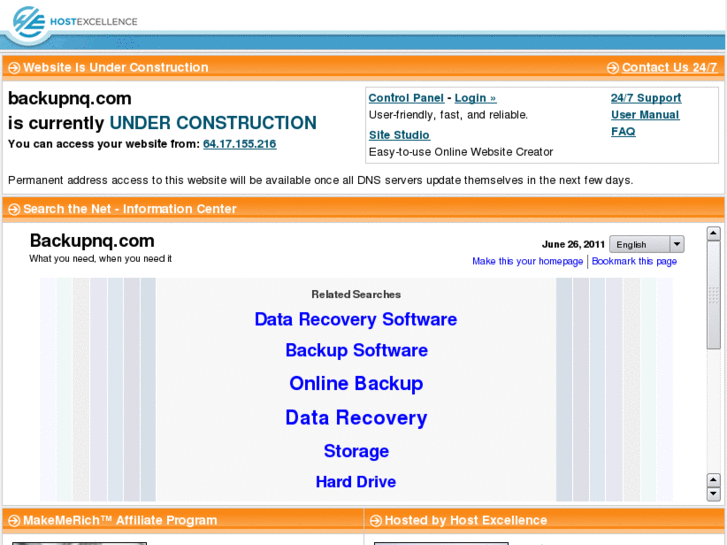The width and height of the screenshot is (727, 545).
Task: Click arrow icon beside Contact Us 24/7
Action: coord(612,68)
